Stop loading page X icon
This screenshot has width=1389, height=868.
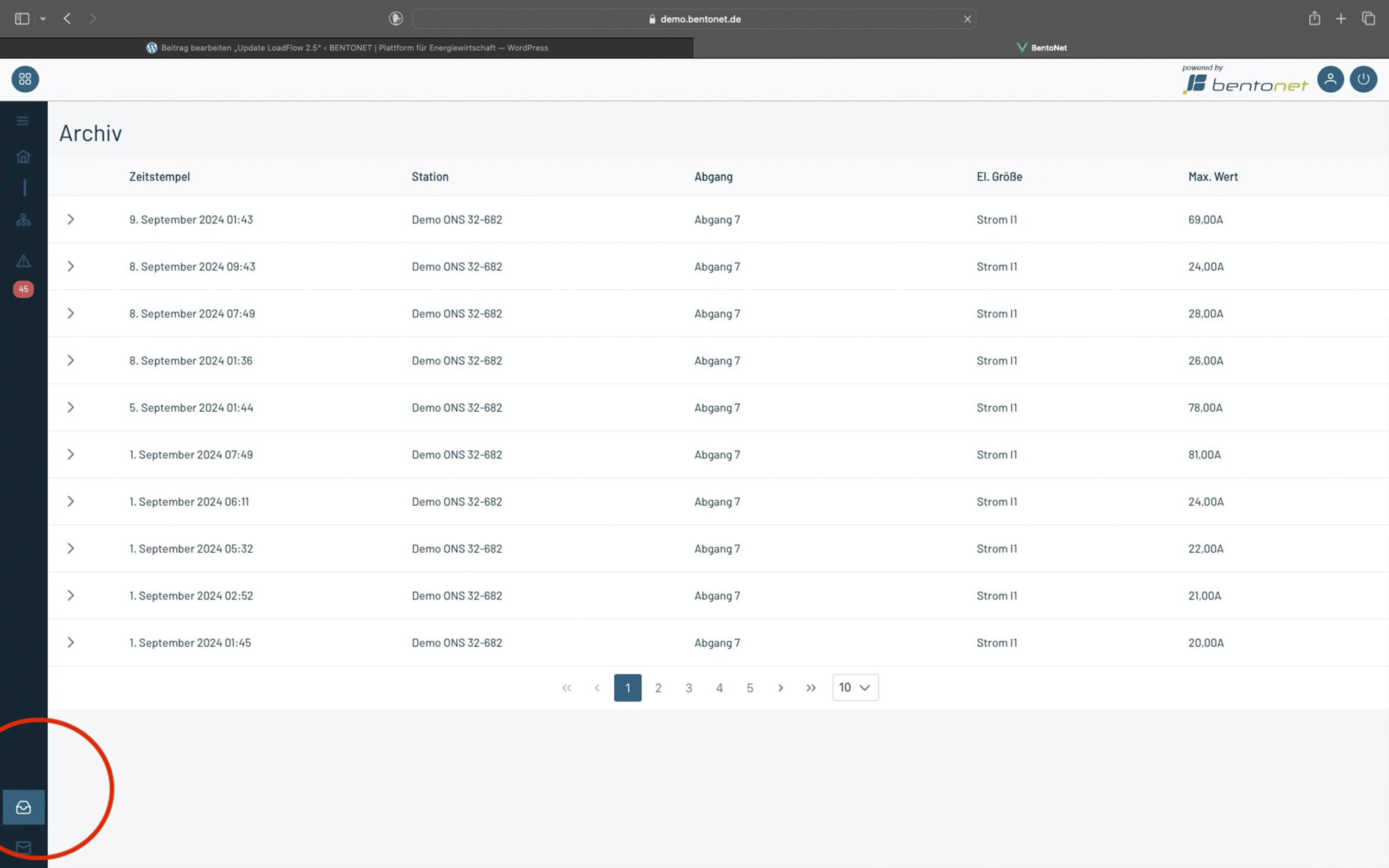pyautogui.click(x=967, y=19)
